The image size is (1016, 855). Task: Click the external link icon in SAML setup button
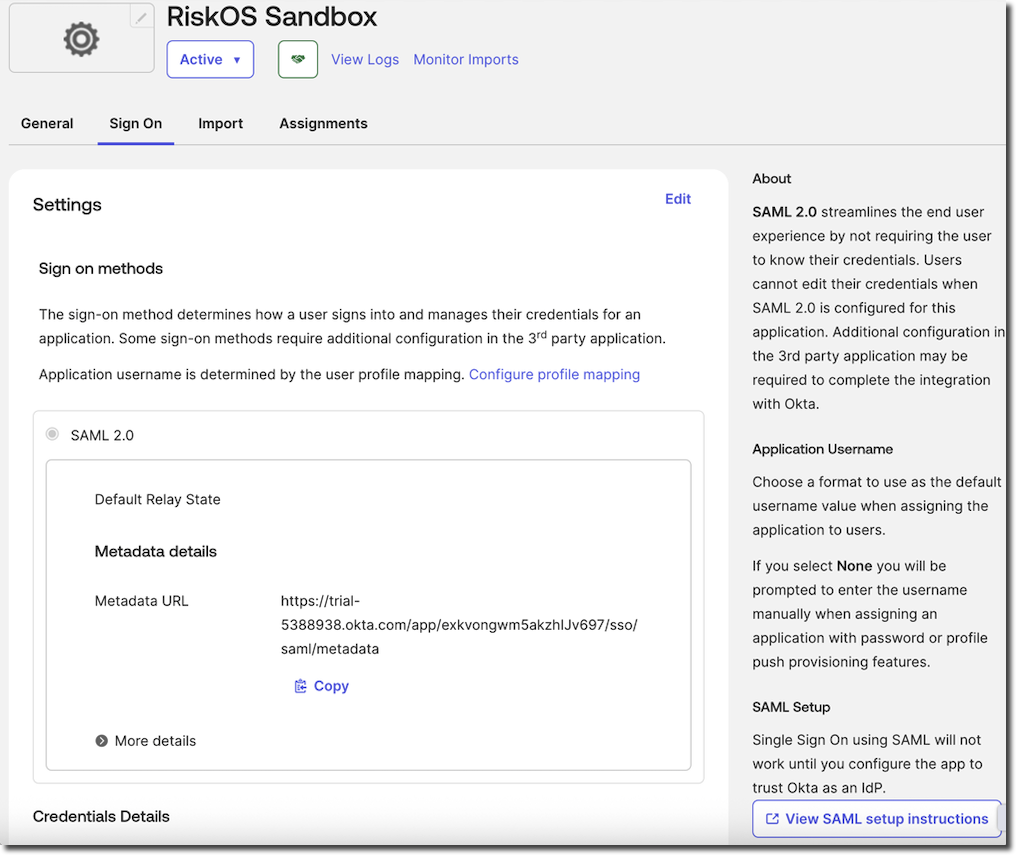(x=772, y=819)
